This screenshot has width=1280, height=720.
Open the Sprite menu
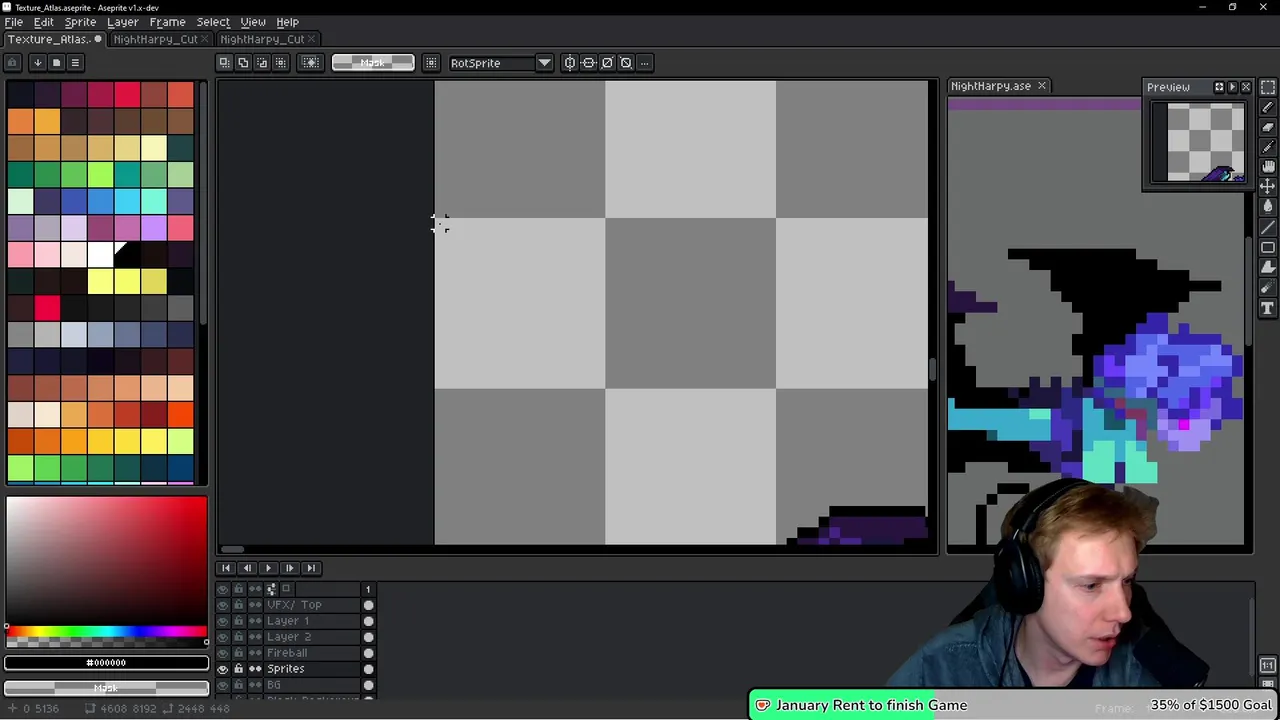[80, 22]
